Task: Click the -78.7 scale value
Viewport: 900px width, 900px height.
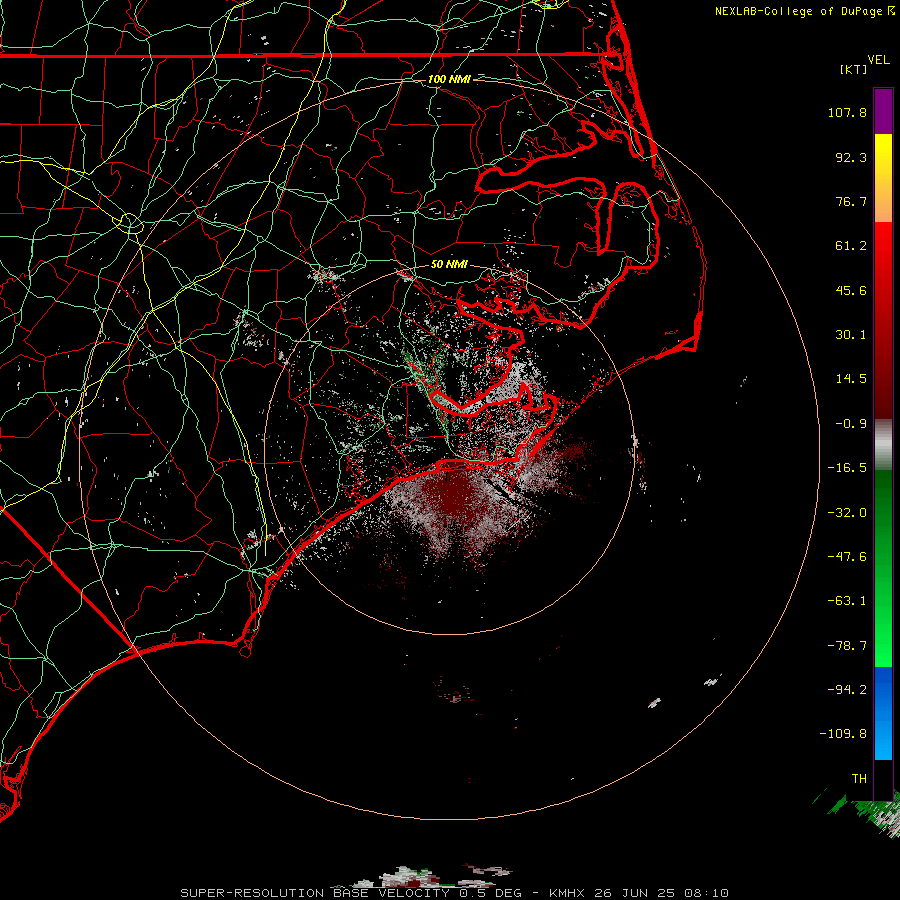Action: tap(847, 646)
